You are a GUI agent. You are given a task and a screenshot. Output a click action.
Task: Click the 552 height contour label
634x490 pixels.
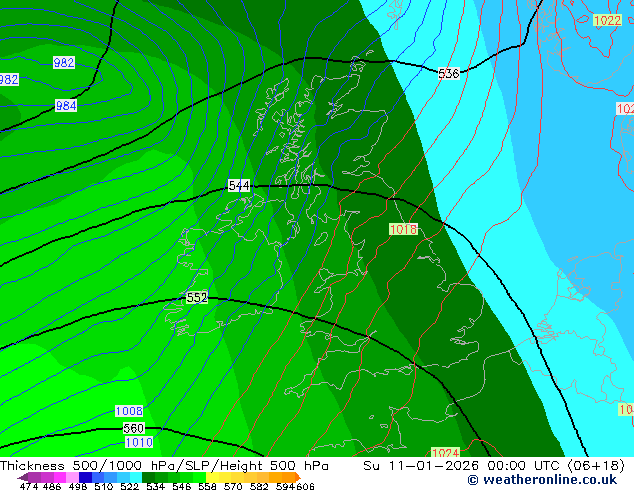point(197,298)
